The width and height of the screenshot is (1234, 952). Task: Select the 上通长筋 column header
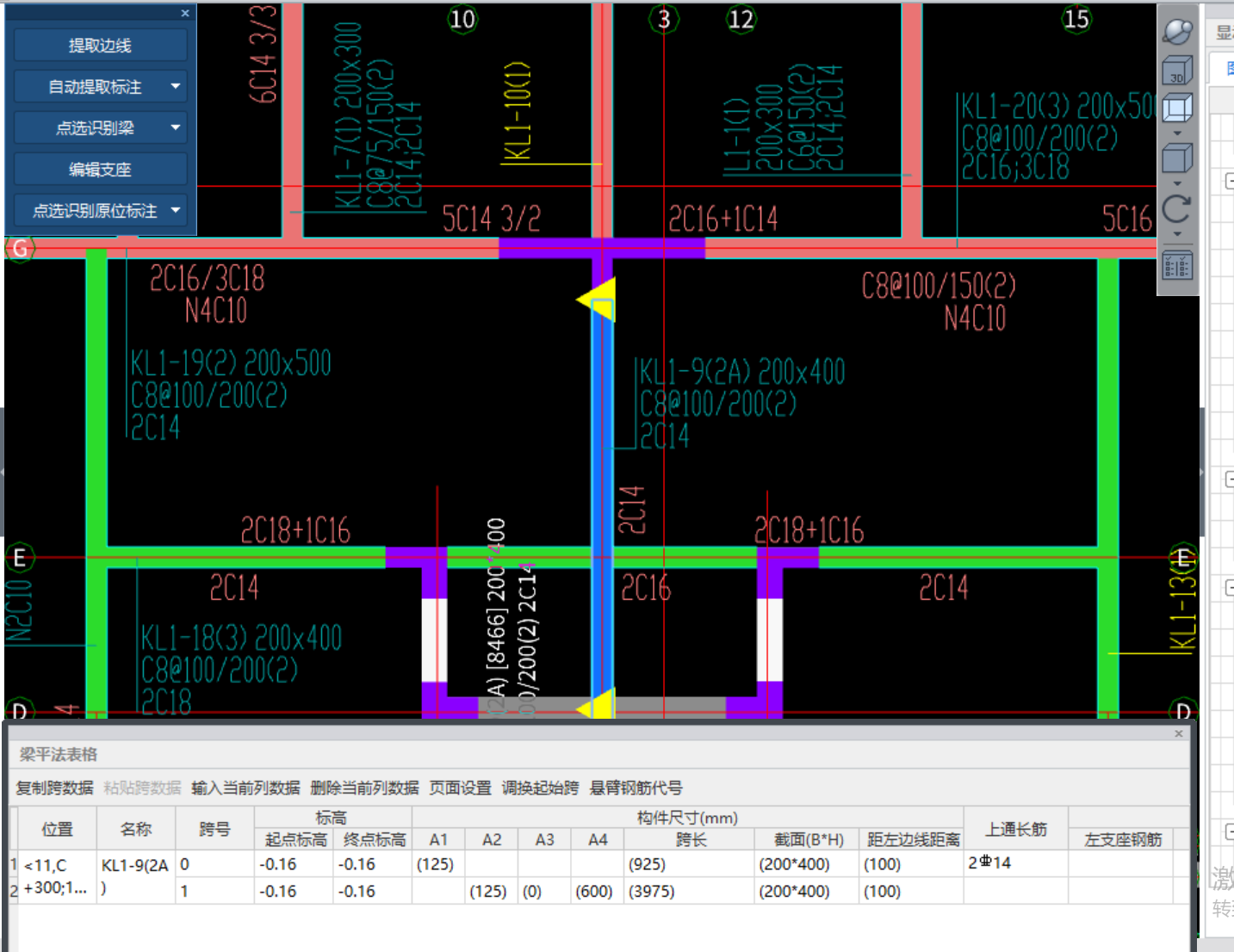pyautogui.click(x=1016, y=829)
